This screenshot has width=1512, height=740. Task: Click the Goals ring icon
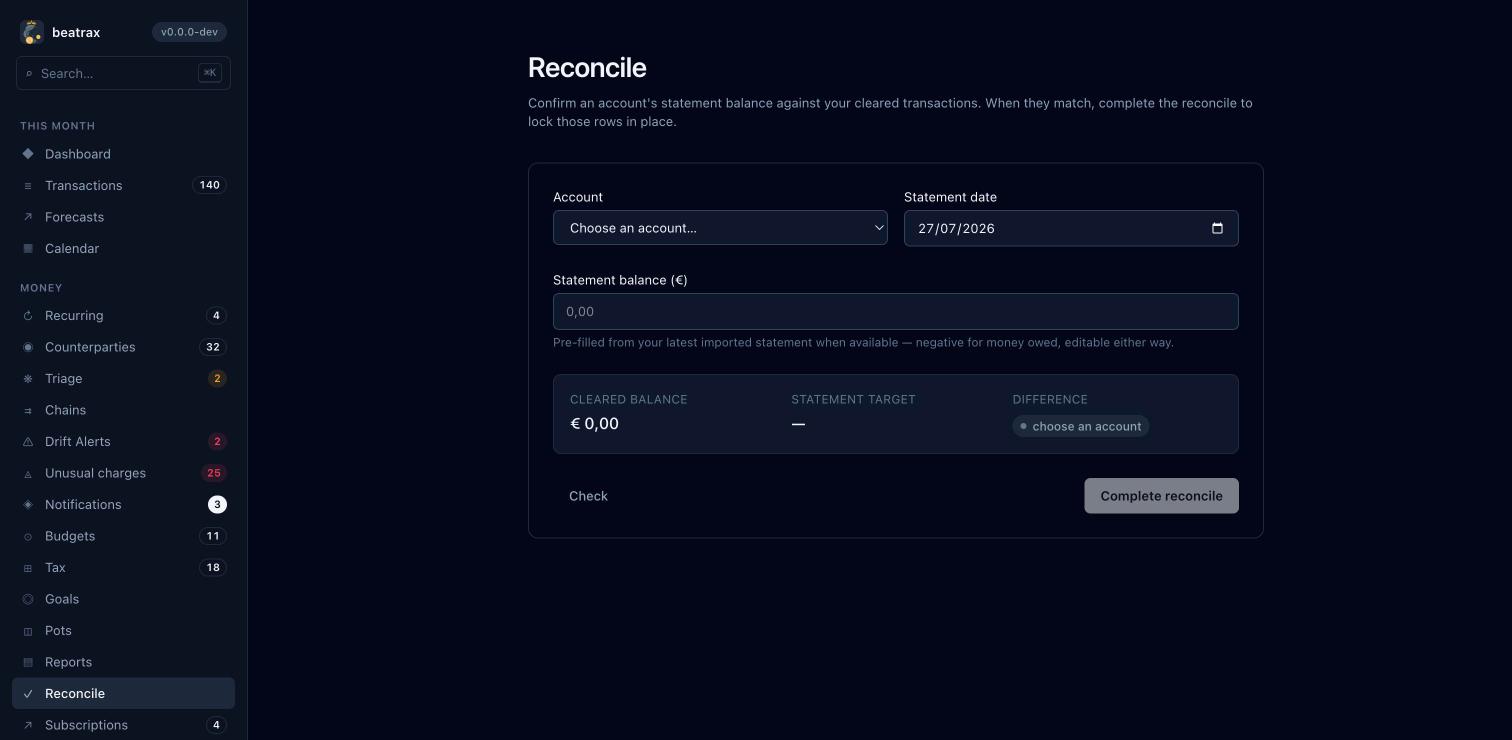click(28, 599)
